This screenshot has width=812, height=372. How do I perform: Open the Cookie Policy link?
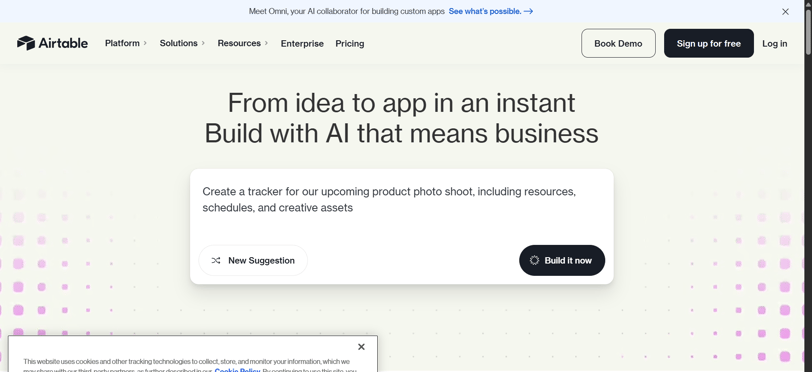(237, 370)
